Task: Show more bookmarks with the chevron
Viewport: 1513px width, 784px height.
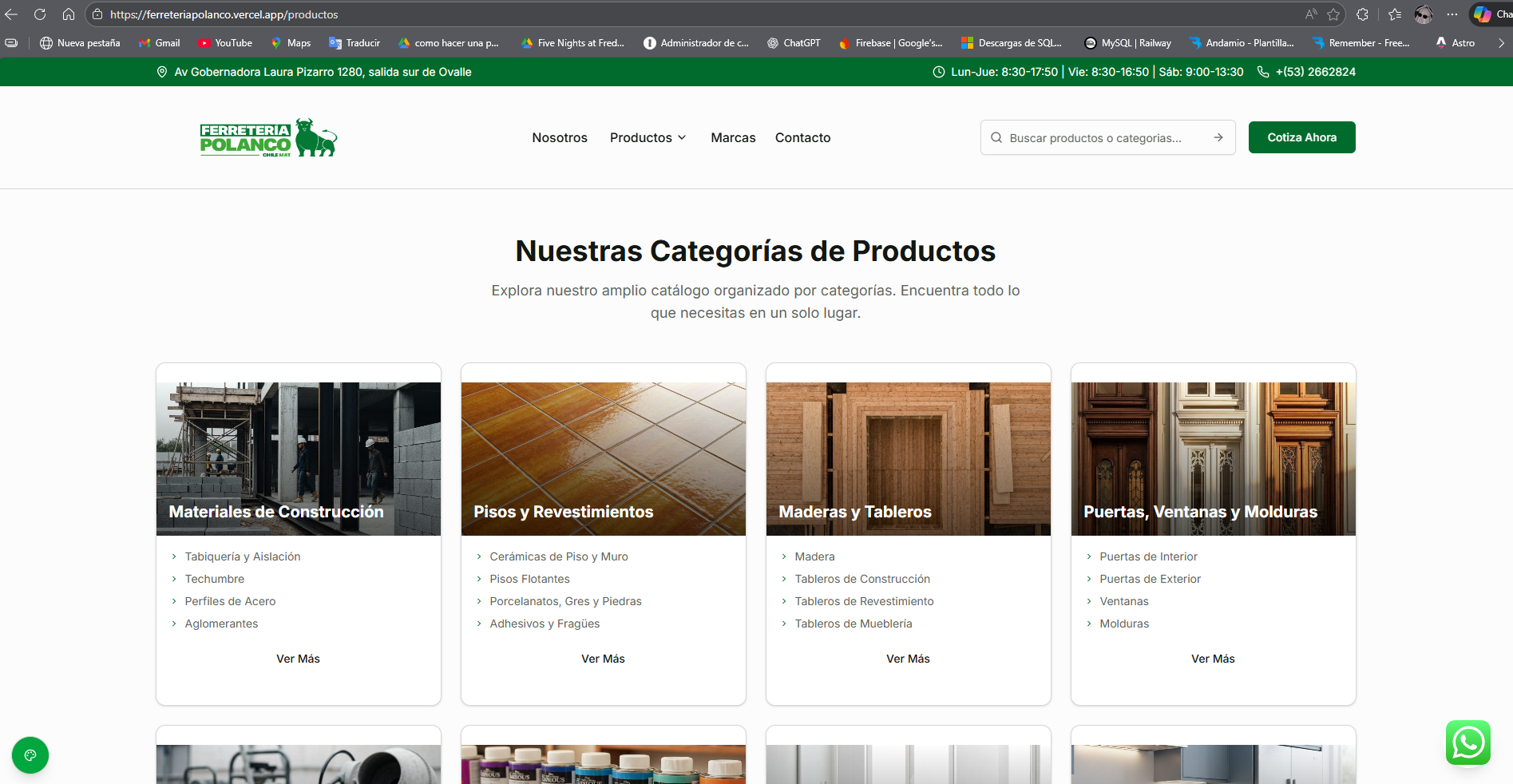Action: click(x=1501, y=43)
